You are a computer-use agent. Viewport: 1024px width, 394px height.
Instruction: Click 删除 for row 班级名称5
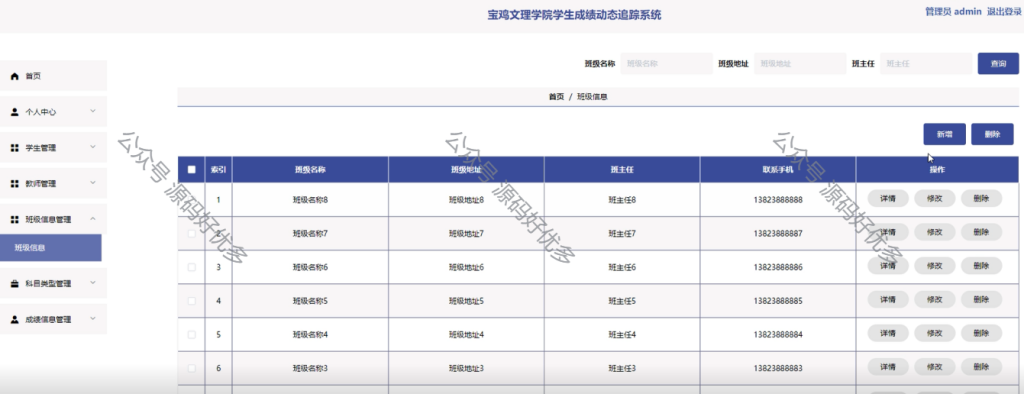(981, 300)
